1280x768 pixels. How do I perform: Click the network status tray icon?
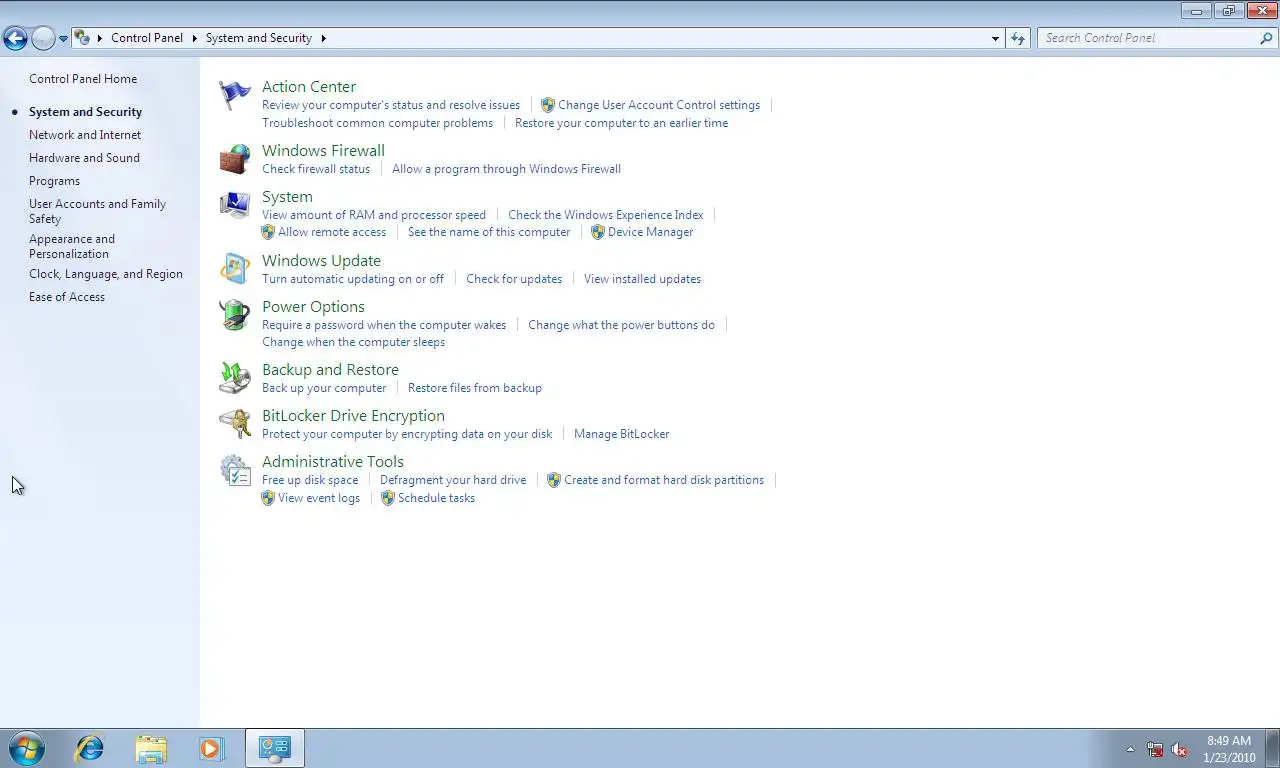click(1155, 749)
